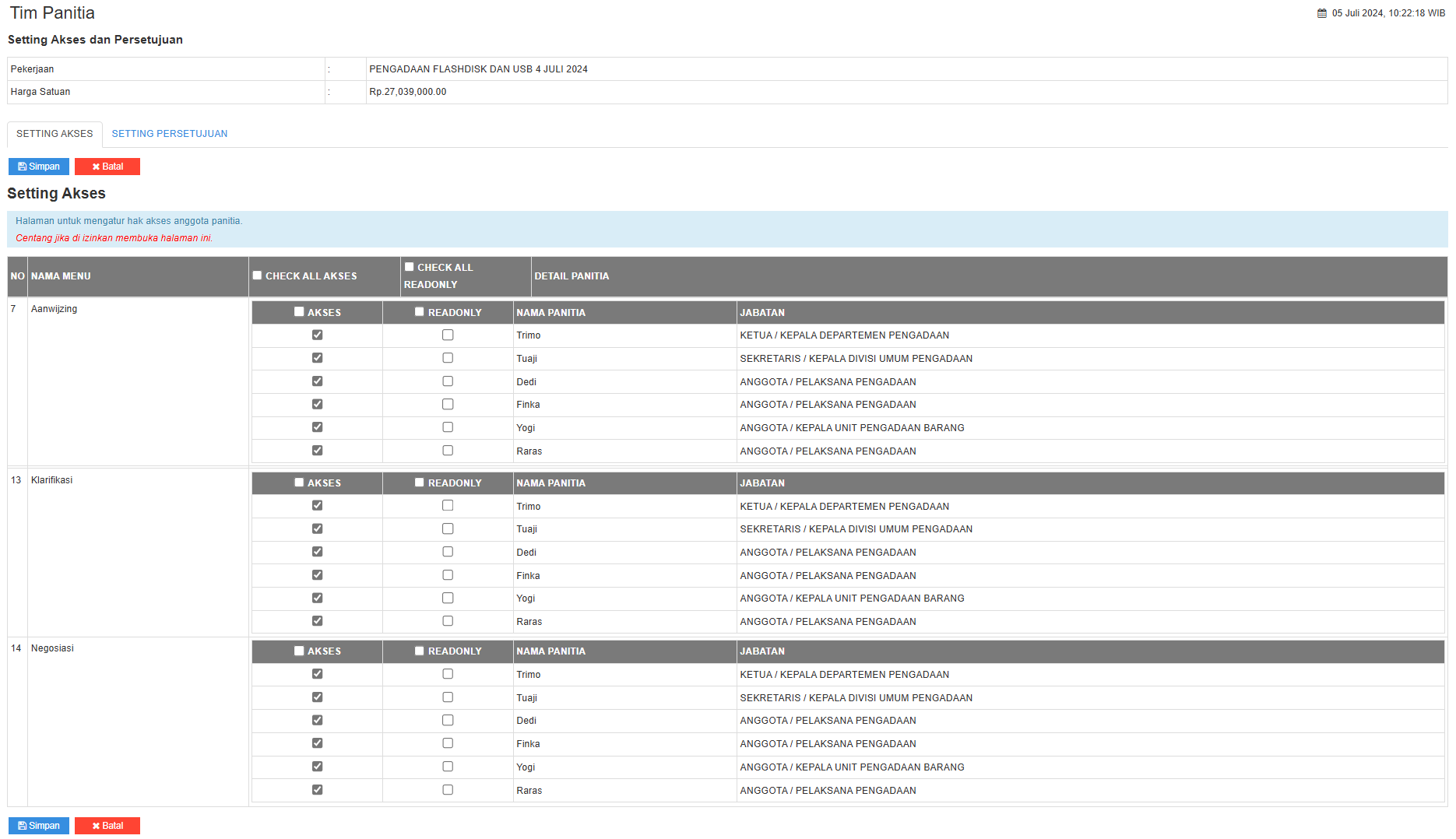Tick the Check All Readonly checkbox
Viewport: 1456px width, 839px height.
409,267
